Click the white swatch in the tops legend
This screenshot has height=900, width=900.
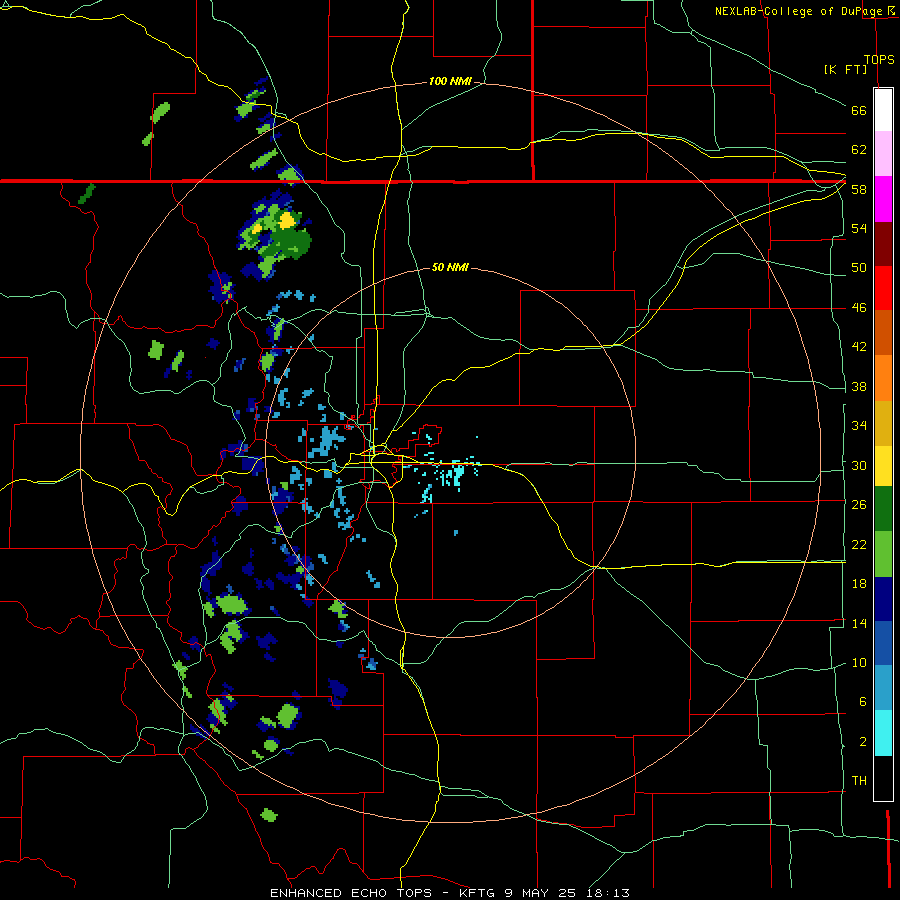tap(883, 110)
